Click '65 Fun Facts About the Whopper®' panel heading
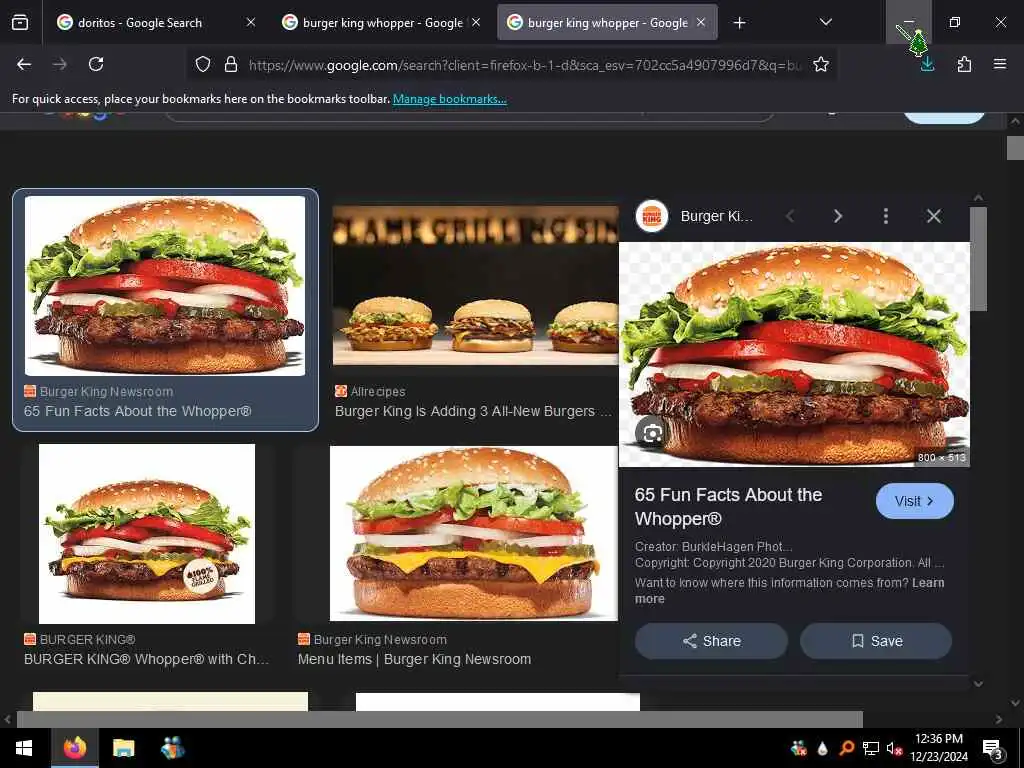Viewport: 1024px width, 768px height. (728, 507)
